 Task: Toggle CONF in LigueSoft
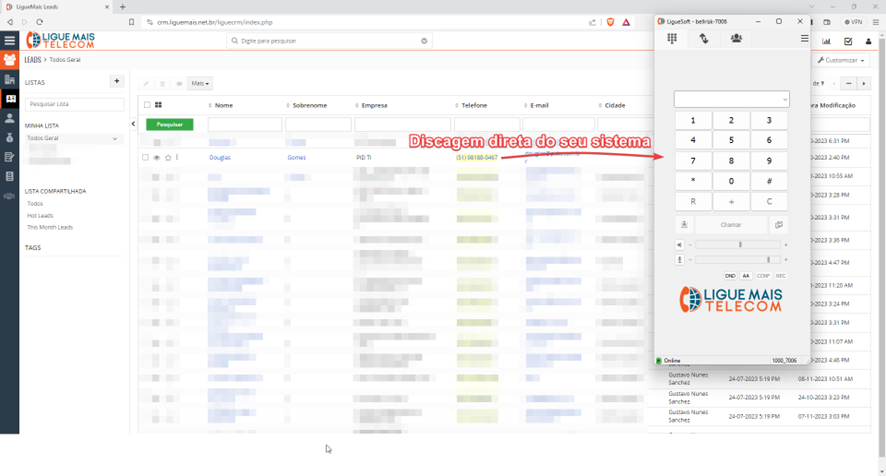click(x=763, y=276)
